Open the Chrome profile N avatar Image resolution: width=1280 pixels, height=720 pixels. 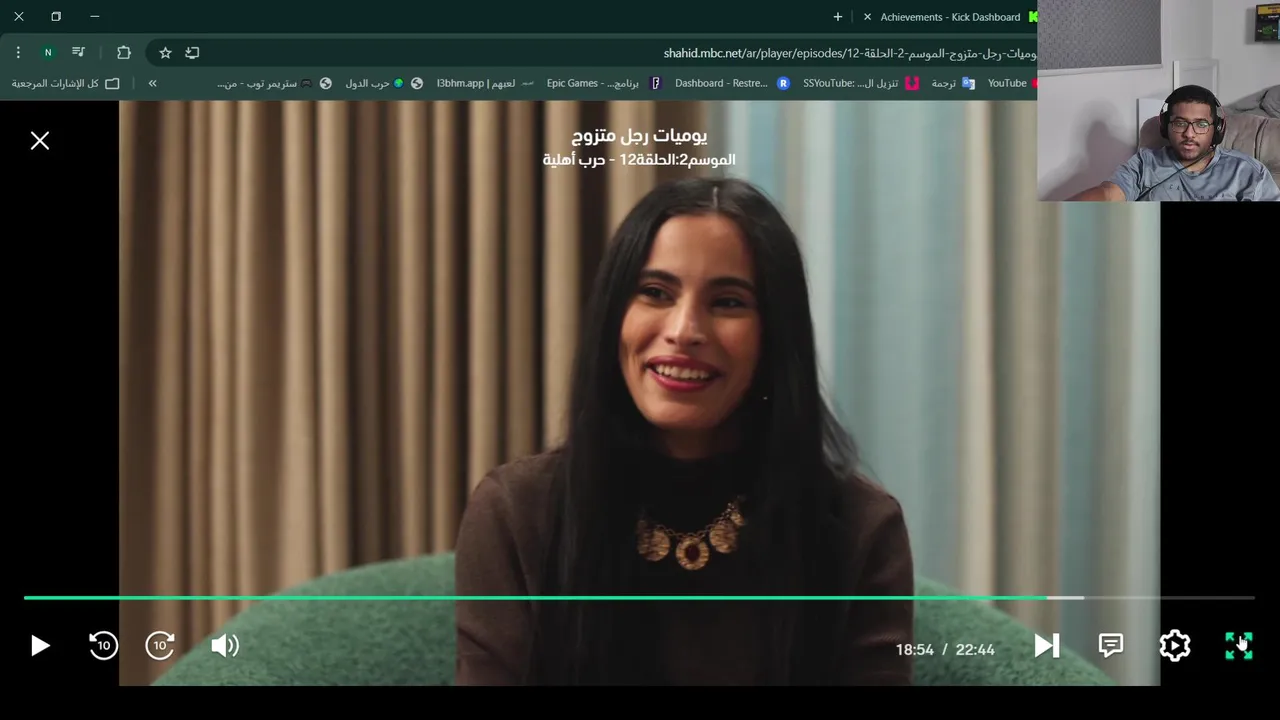(47, 52)
